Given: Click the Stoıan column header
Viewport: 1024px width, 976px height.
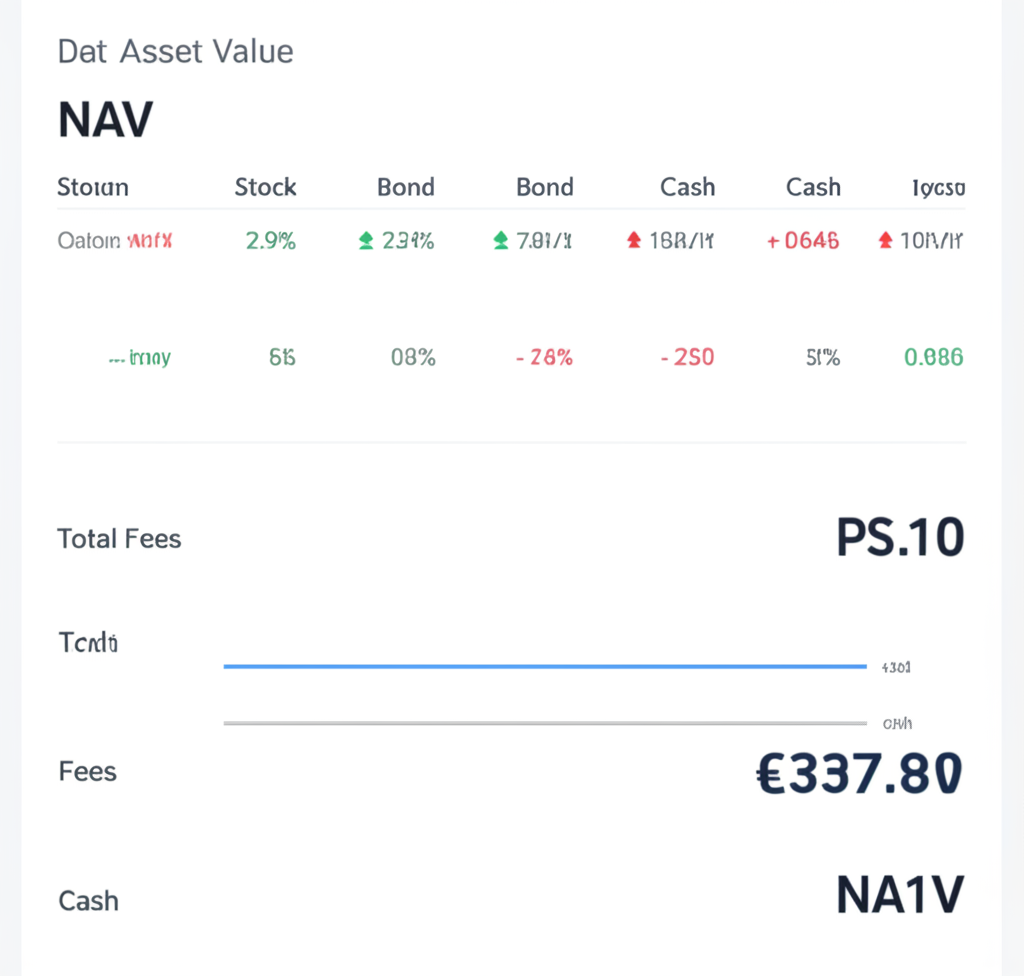Looking at the screenshot, I should [93, 187].
